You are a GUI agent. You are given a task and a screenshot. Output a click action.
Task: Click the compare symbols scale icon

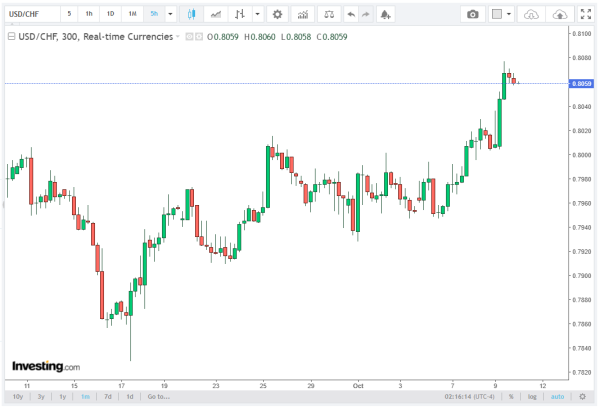click(329, 15)
